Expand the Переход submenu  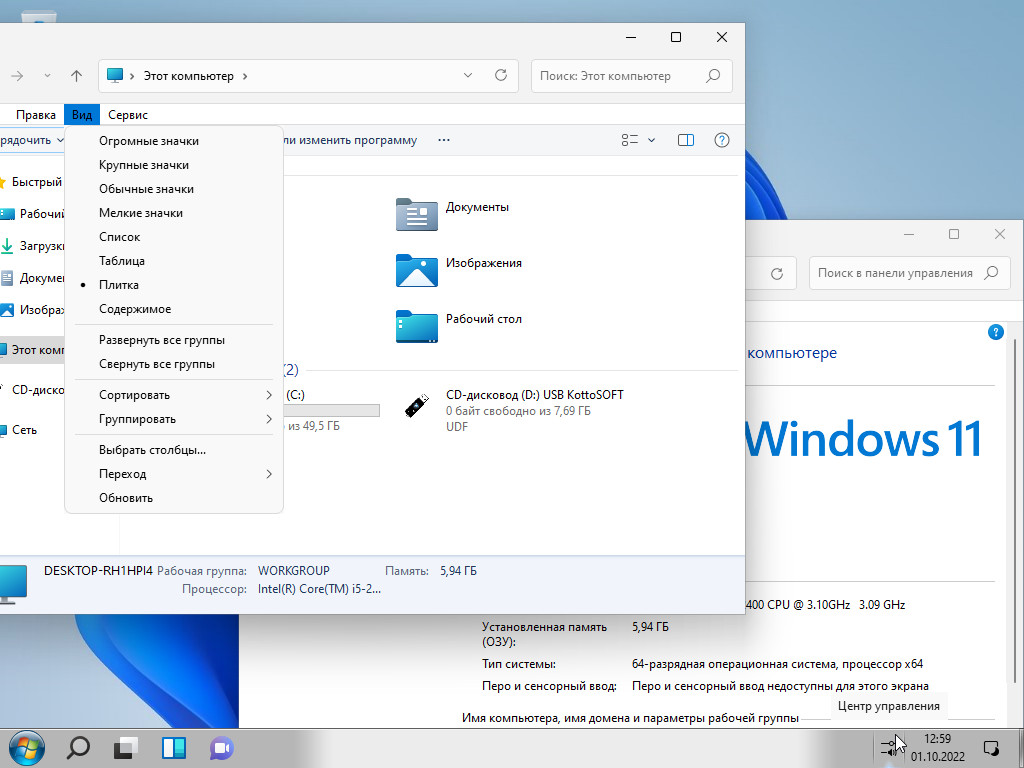[x=174, y=474]
